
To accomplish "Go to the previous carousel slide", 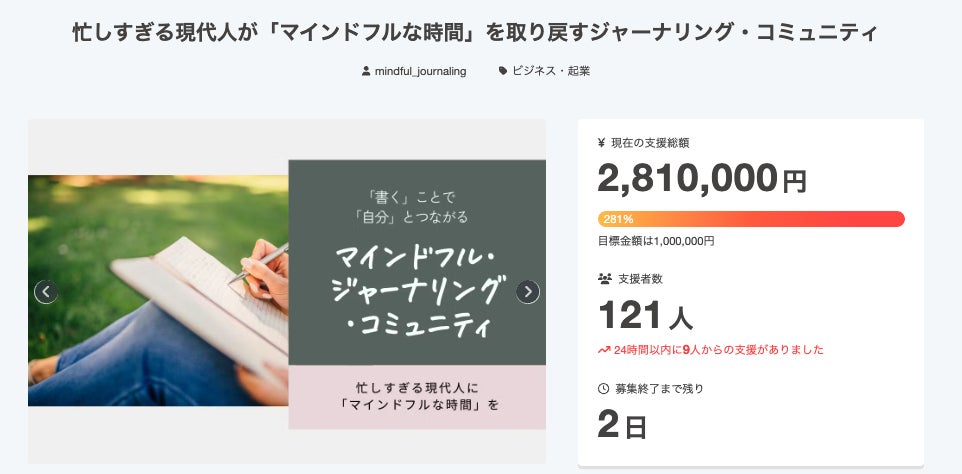I will (46, 292).
